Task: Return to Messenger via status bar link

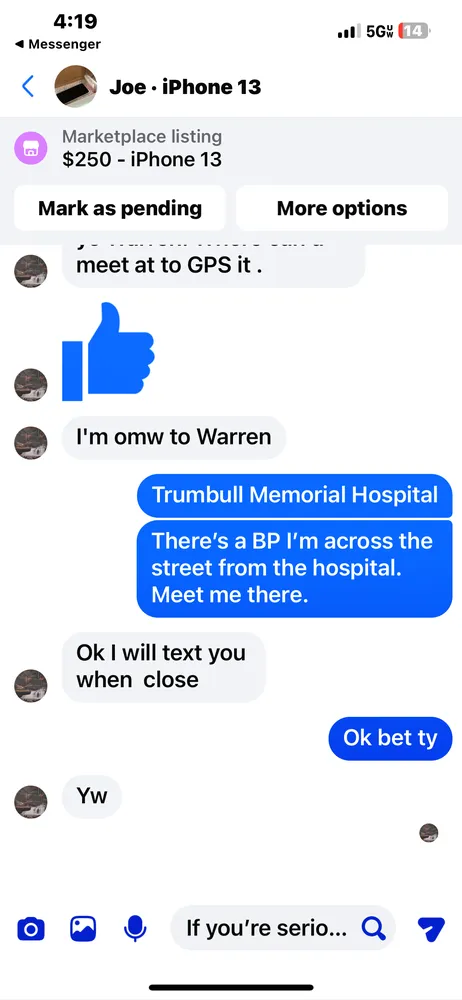Action: point(57,45)
